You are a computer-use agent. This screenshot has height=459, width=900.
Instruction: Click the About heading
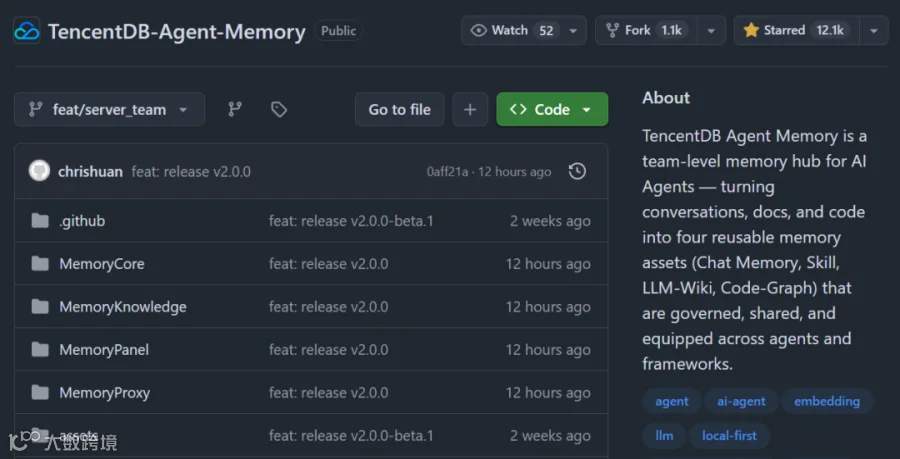(666, 98)
